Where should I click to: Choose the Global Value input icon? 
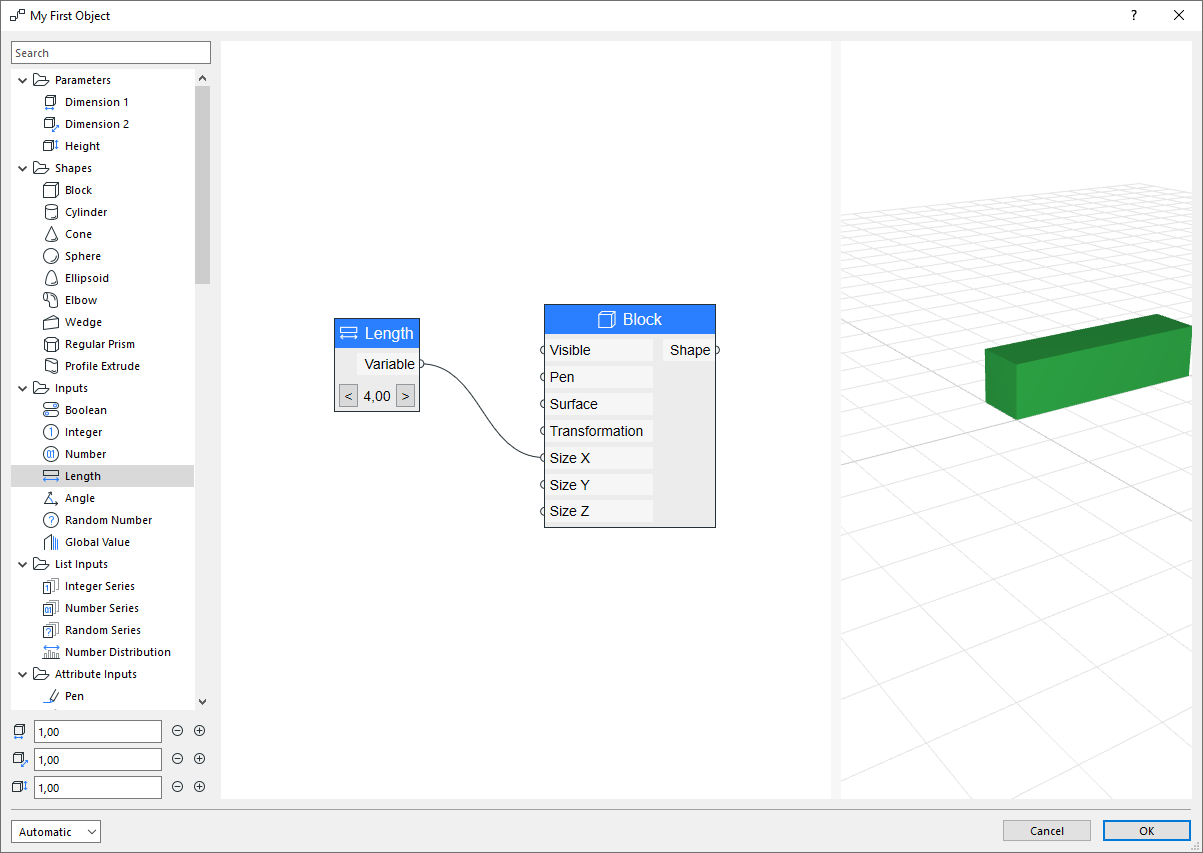point(51,542)
